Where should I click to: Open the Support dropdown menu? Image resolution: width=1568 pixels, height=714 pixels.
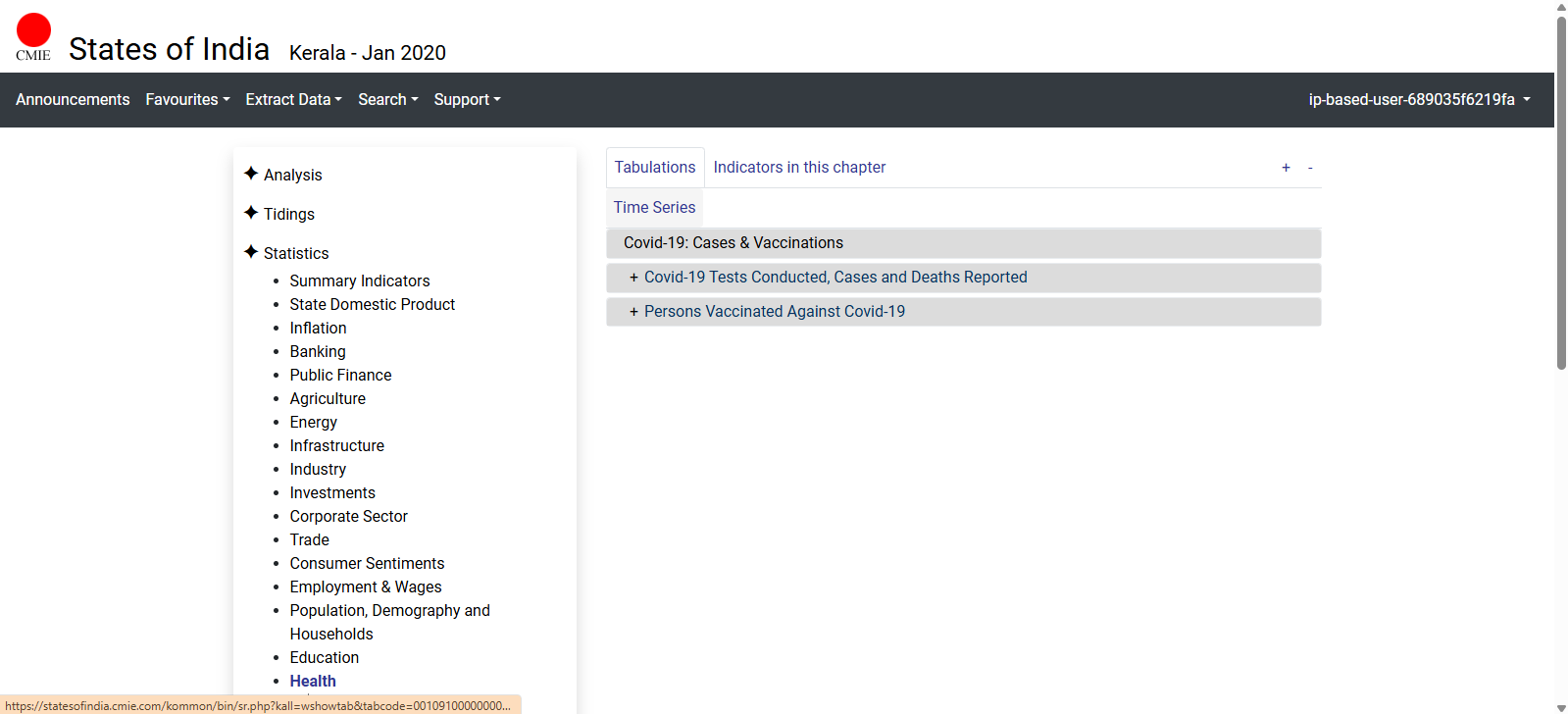[x=467, y=100]
